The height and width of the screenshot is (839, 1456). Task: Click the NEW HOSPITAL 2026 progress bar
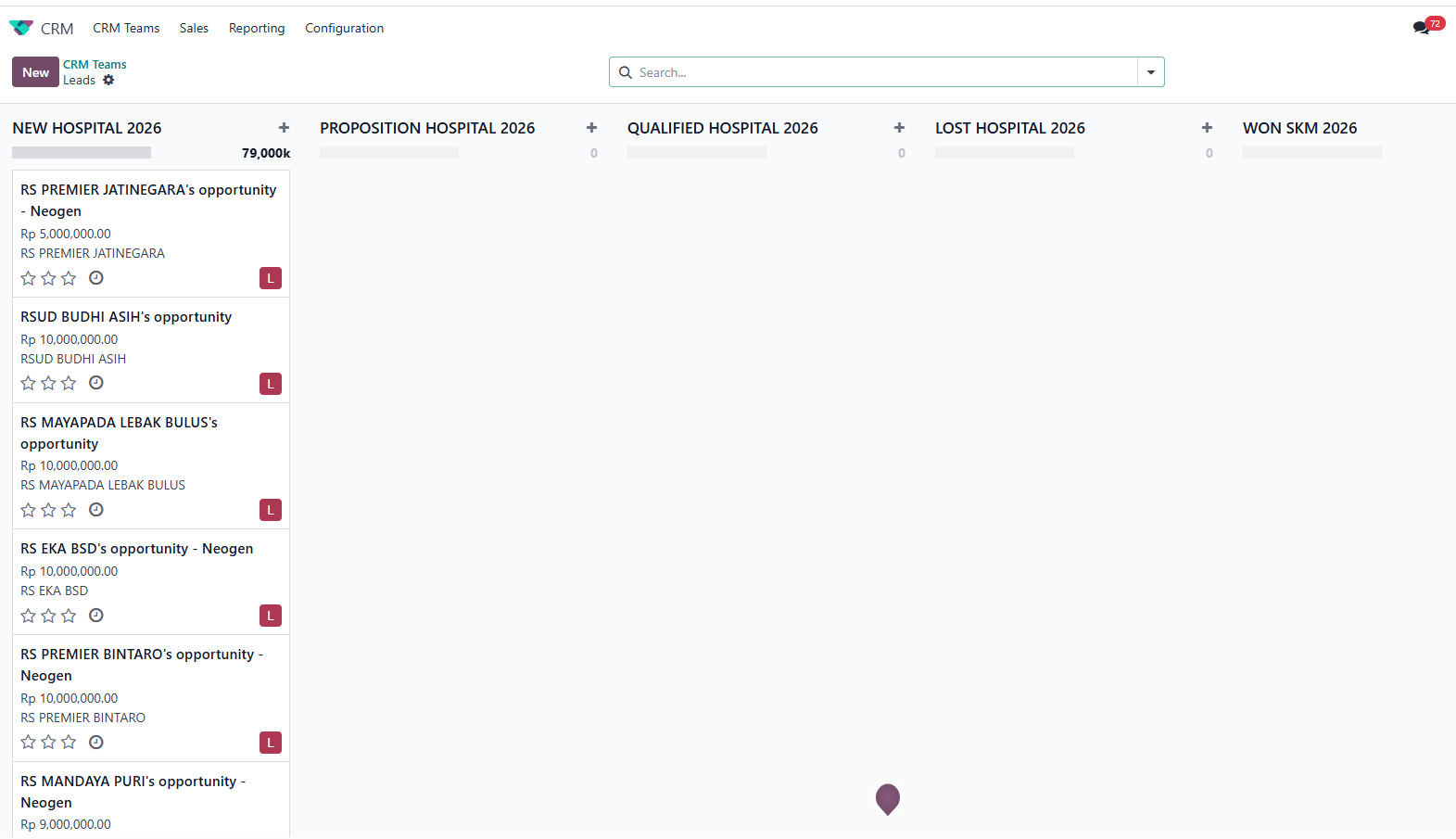(x=82, y=153)
